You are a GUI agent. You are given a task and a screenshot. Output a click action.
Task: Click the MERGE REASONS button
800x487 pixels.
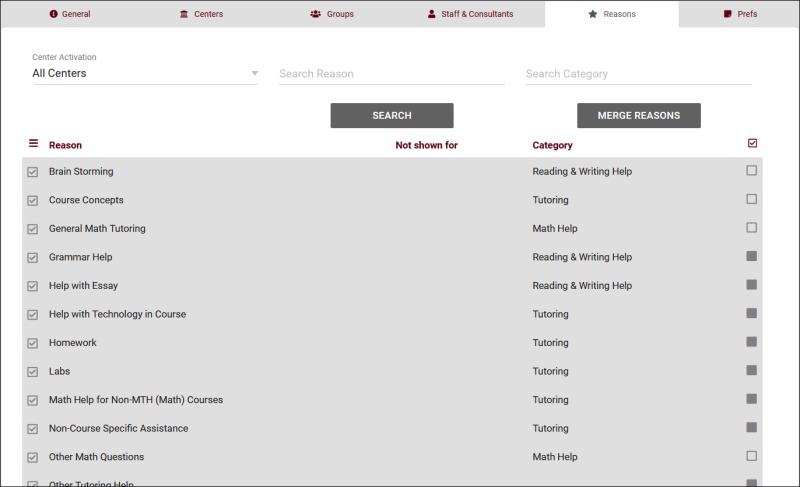coord(638,115)
